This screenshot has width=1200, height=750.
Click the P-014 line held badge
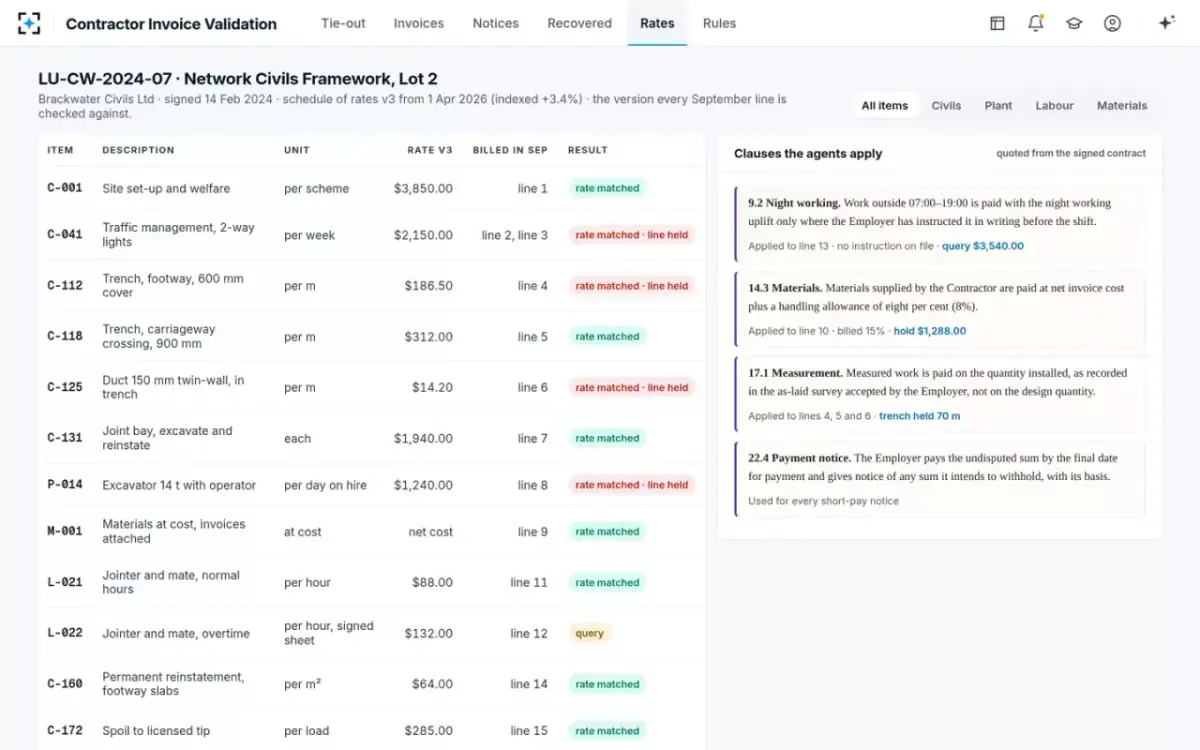click(x=632, y=485)
